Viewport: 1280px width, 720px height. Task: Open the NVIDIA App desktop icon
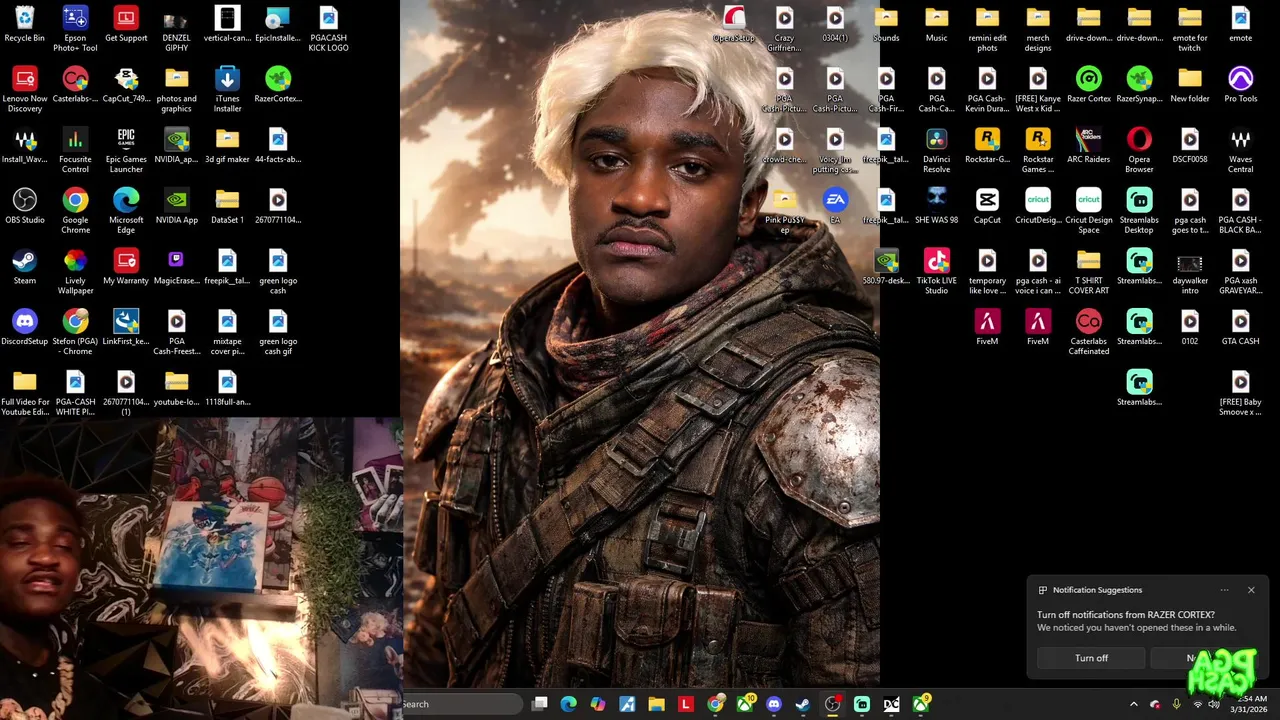176,207
